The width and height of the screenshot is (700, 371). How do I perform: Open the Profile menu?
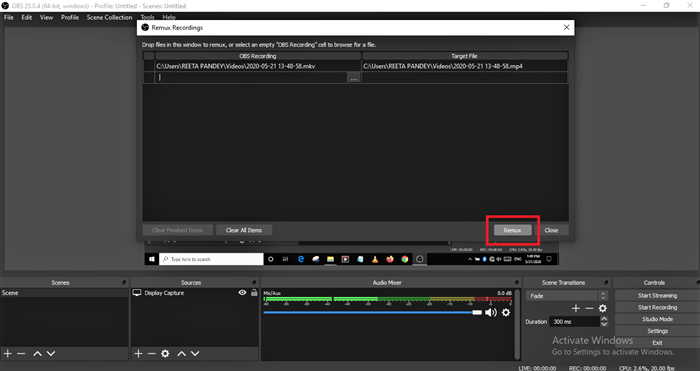click(x=70, y=17)
